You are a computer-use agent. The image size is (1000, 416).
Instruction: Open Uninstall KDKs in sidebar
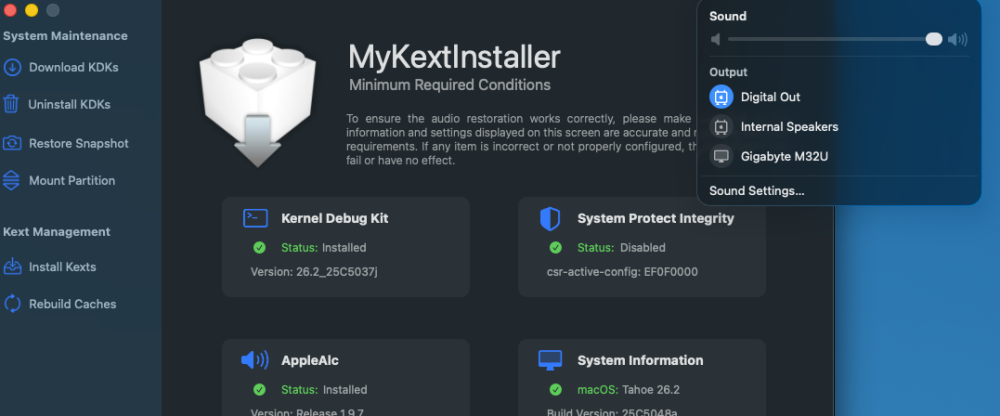click(x=70, y=105)
